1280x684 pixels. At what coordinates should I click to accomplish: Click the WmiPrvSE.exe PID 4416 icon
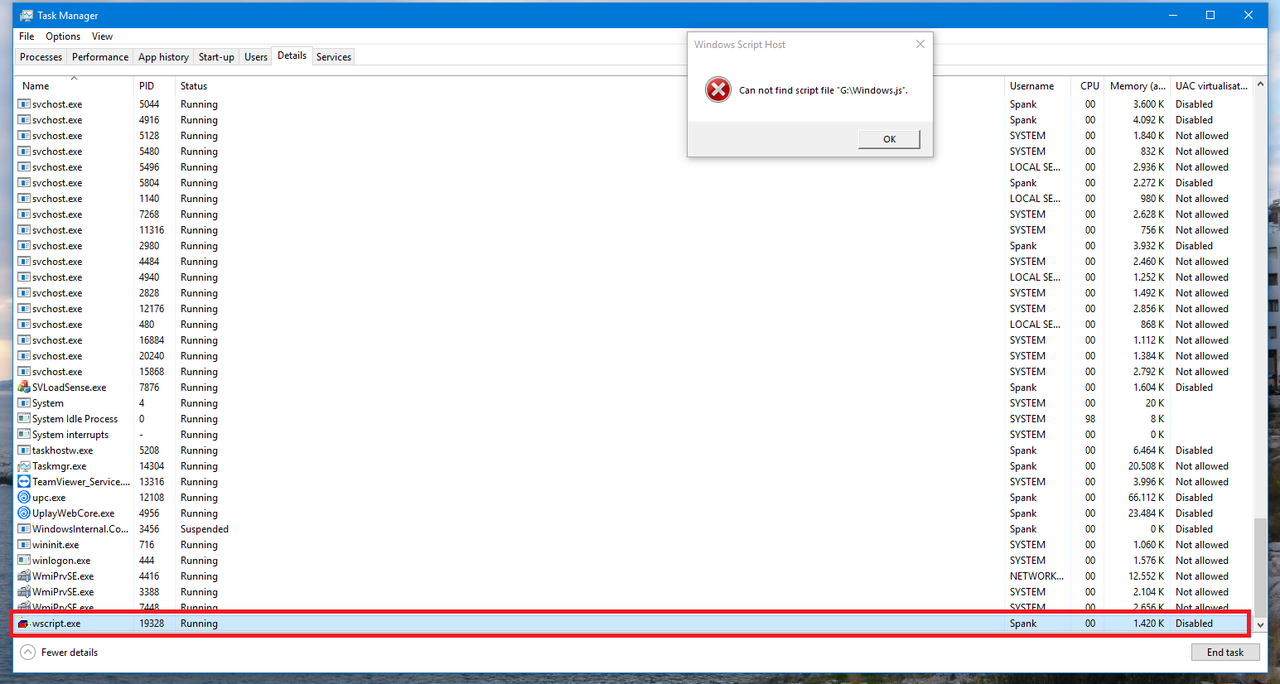pyautogui.click(x=24, y=576)
